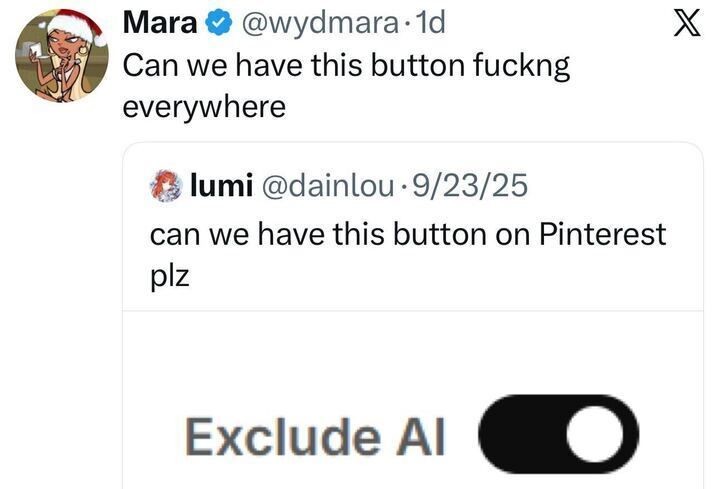Viewport: 719px width, 489px height.
Task: Click the word everywhere in Mara's post
Action: click(x=203, y=105)
